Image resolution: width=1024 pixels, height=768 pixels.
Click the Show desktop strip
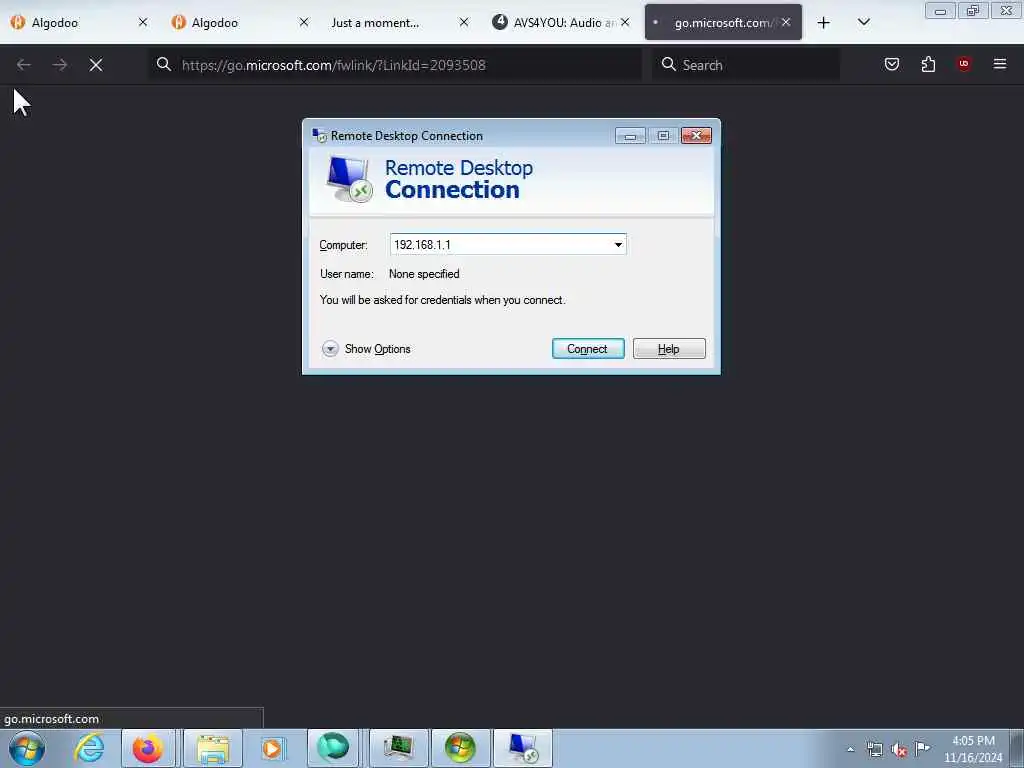pos(1016,749)
